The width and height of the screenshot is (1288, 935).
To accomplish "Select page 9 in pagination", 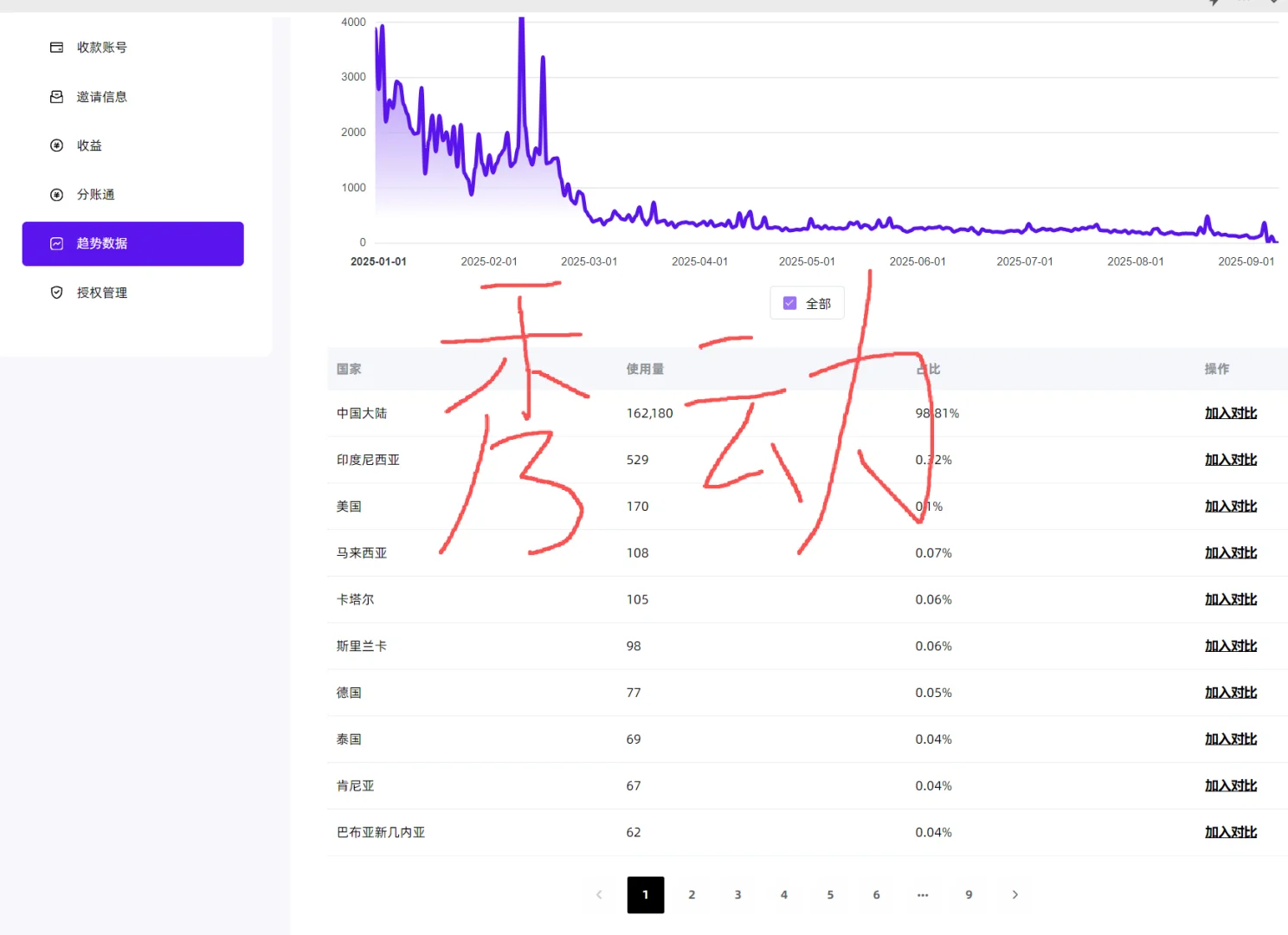I will tap(969, 895).
